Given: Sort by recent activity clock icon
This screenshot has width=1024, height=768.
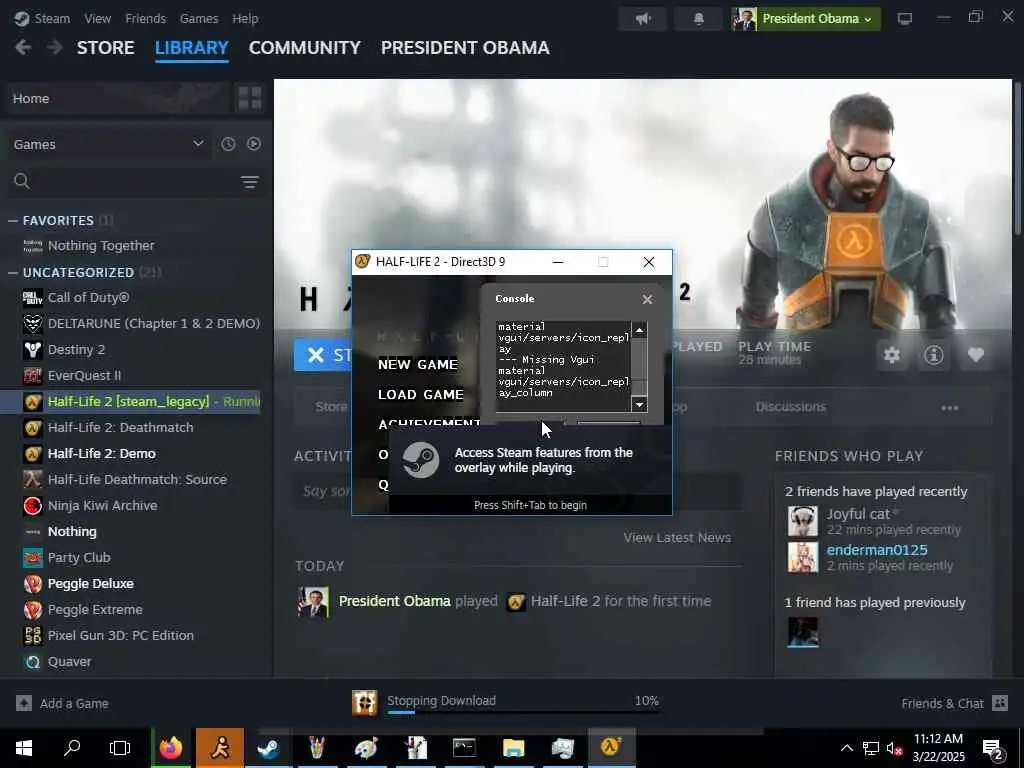Looking at the screenshot, I should click(x=228, y=144).
